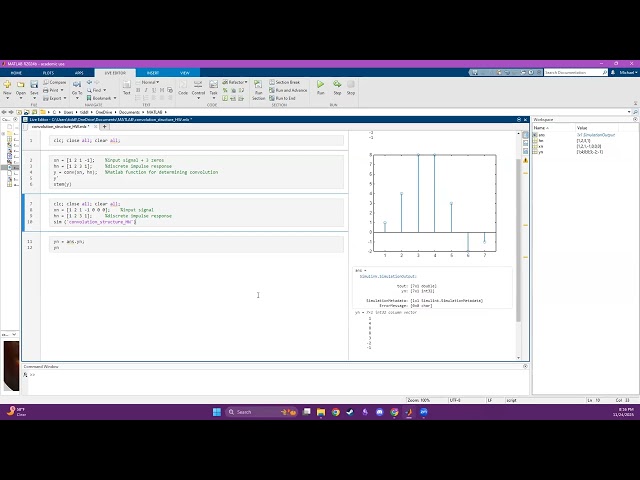This screenshot has height=480, width=640.
Task: Switch to the LIVE EDITOR ribbon tab
Action: (x=115, y=73)
